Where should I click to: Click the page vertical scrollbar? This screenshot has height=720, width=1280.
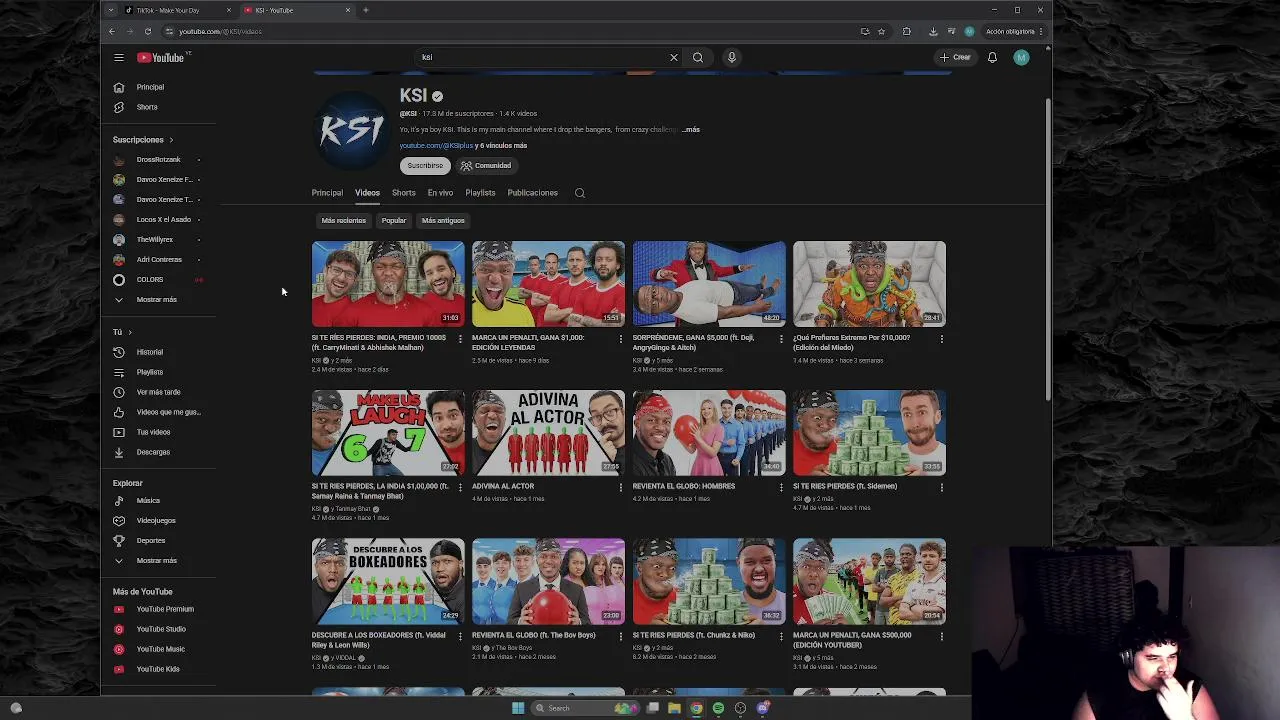point(1047,250)
